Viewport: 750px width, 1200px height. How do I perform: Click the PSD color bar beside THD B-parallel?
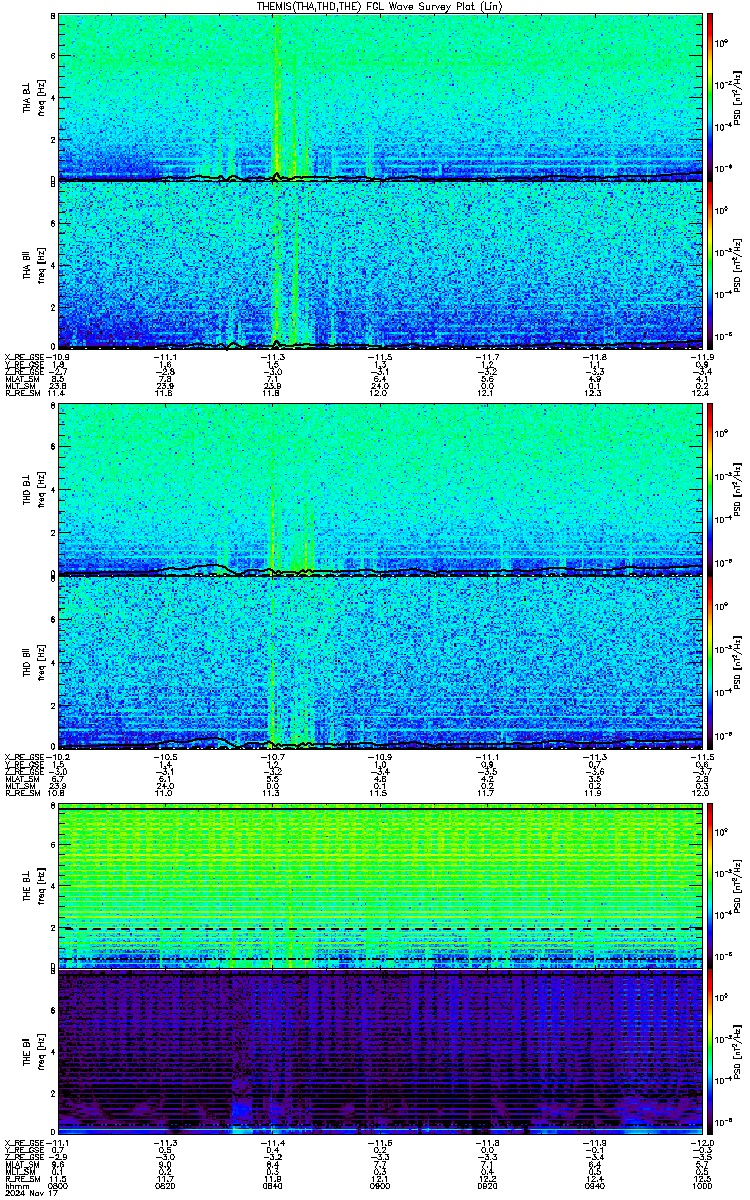point(710,661)
